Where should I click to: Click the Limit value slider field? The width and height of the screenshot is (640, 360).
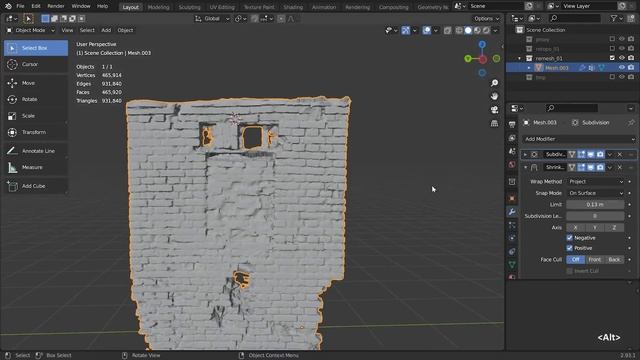point(595,204)
